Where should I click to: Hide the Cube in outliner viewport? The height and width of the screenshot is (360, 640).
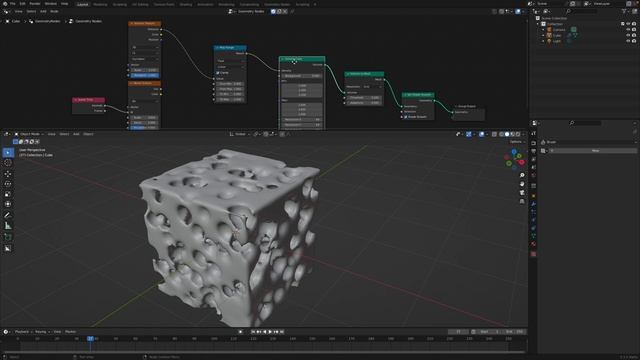click(x=628, y=36)
